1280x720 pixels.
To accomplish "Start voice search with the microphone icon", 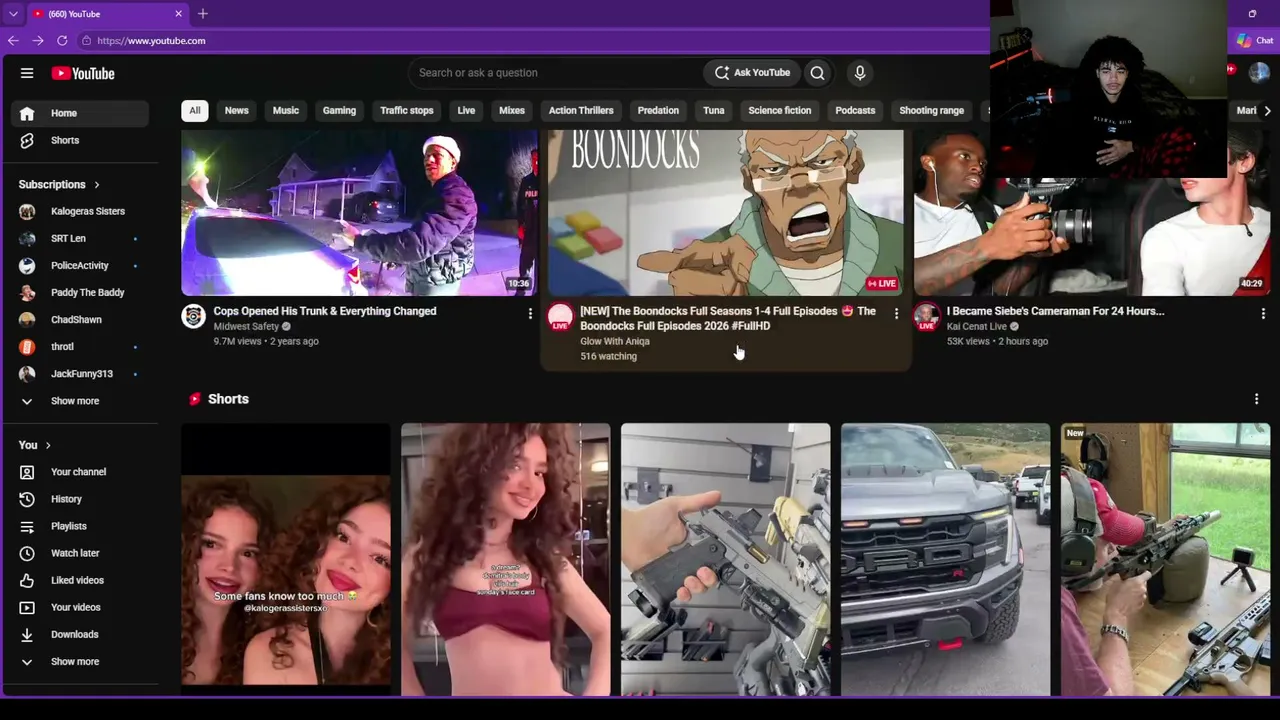I will pos(859,72).
